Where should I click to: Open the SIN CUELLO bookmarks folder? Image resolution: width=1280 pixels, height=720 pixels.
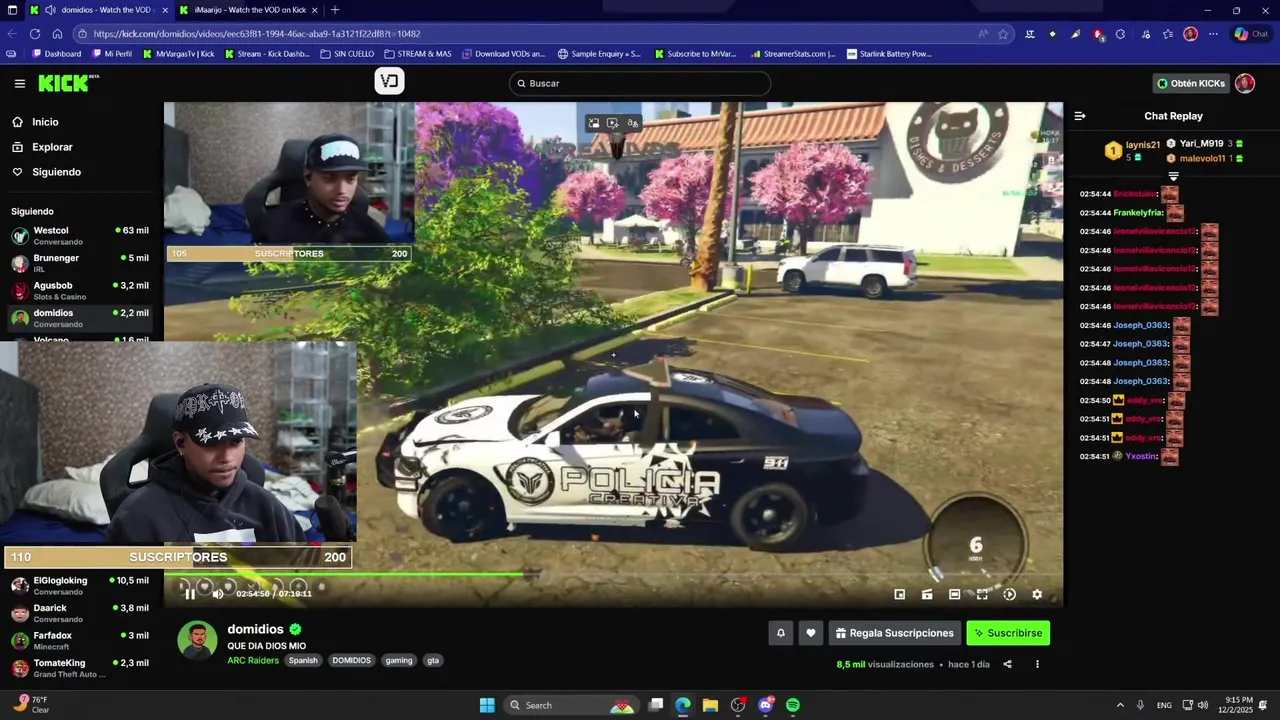pyautogui.click(x=347, y=54)
